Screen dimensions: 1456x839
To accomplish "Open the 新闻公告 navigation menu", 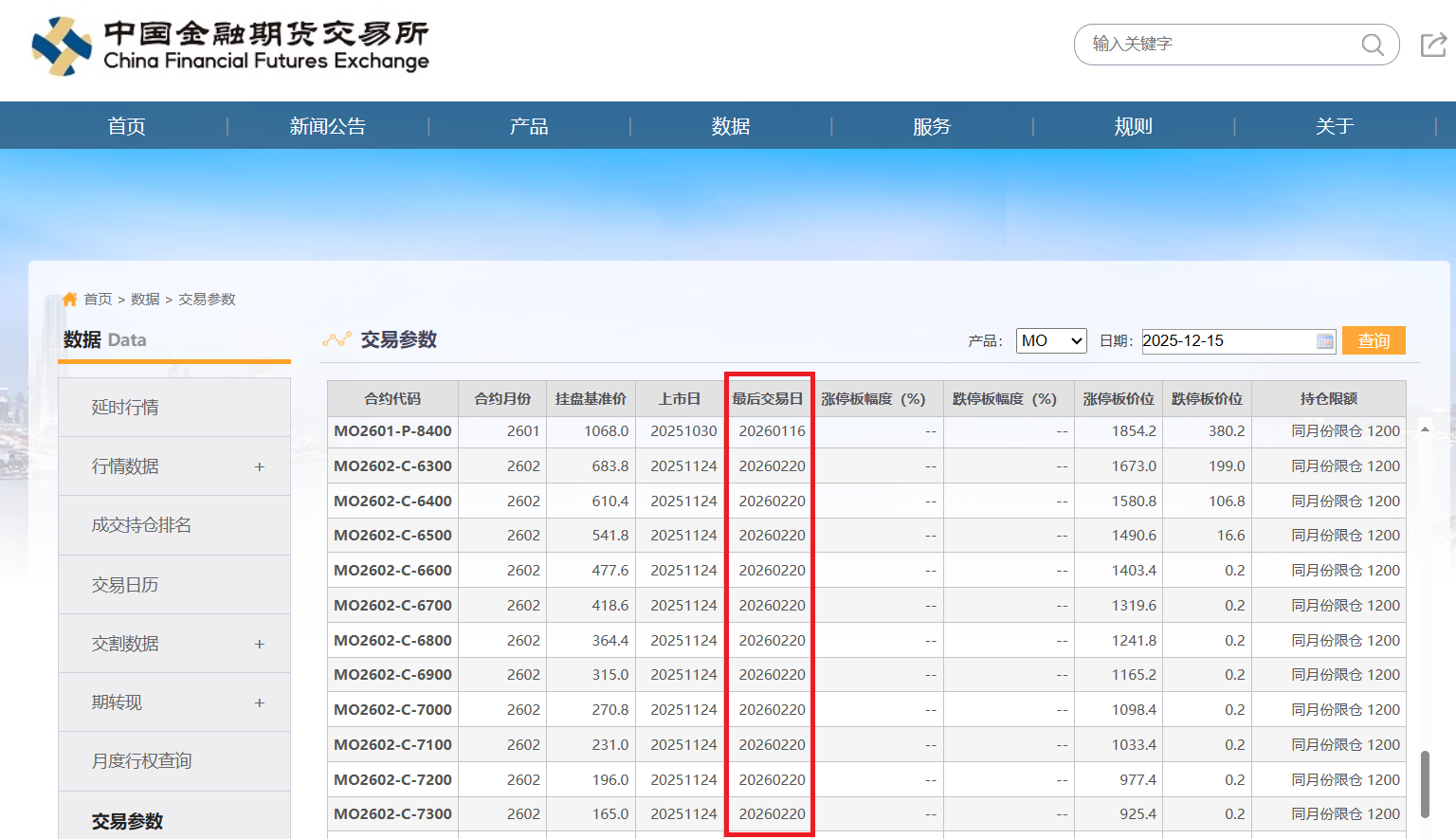I will (x=328, y=126).
